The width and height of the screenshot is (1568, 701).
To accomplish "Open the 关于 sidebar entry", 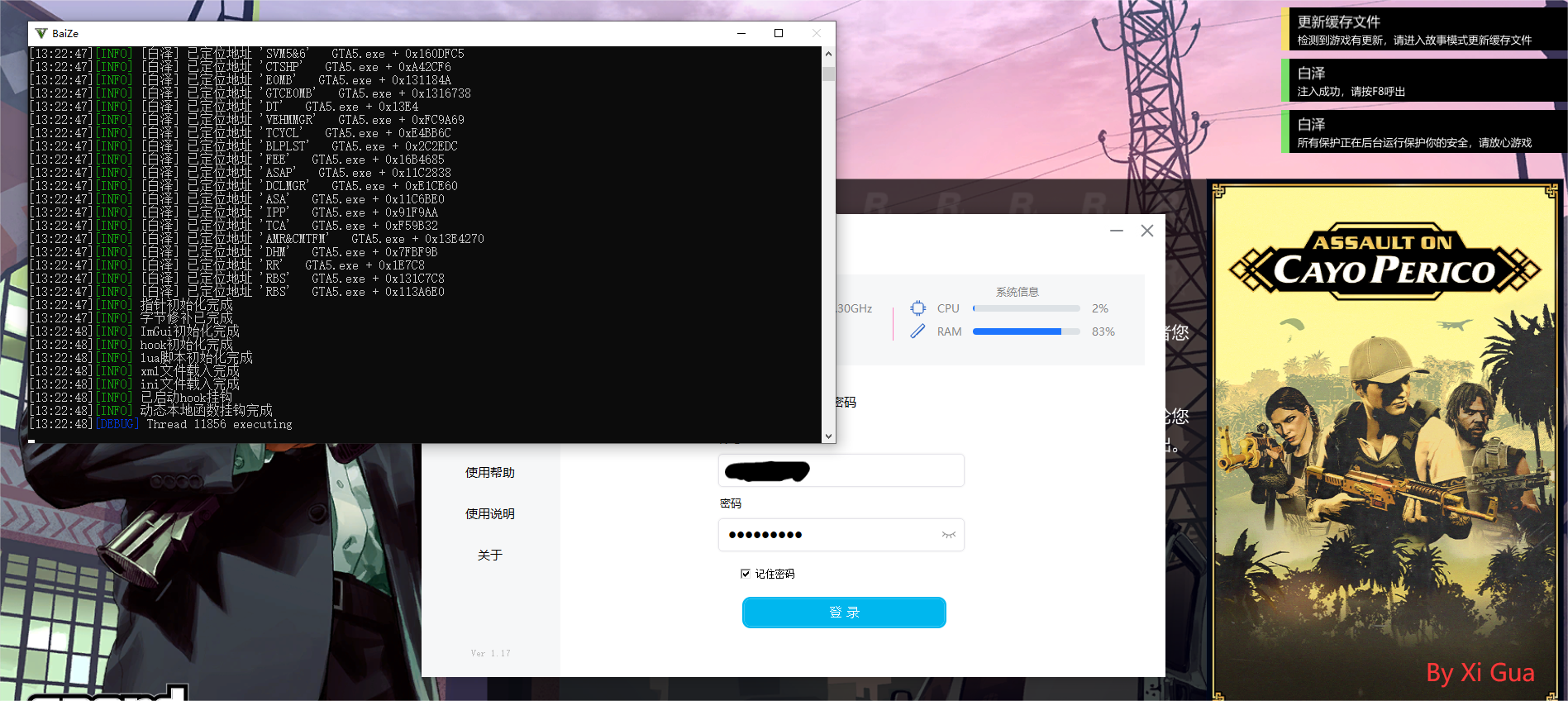I will click(x=489, y=556).
